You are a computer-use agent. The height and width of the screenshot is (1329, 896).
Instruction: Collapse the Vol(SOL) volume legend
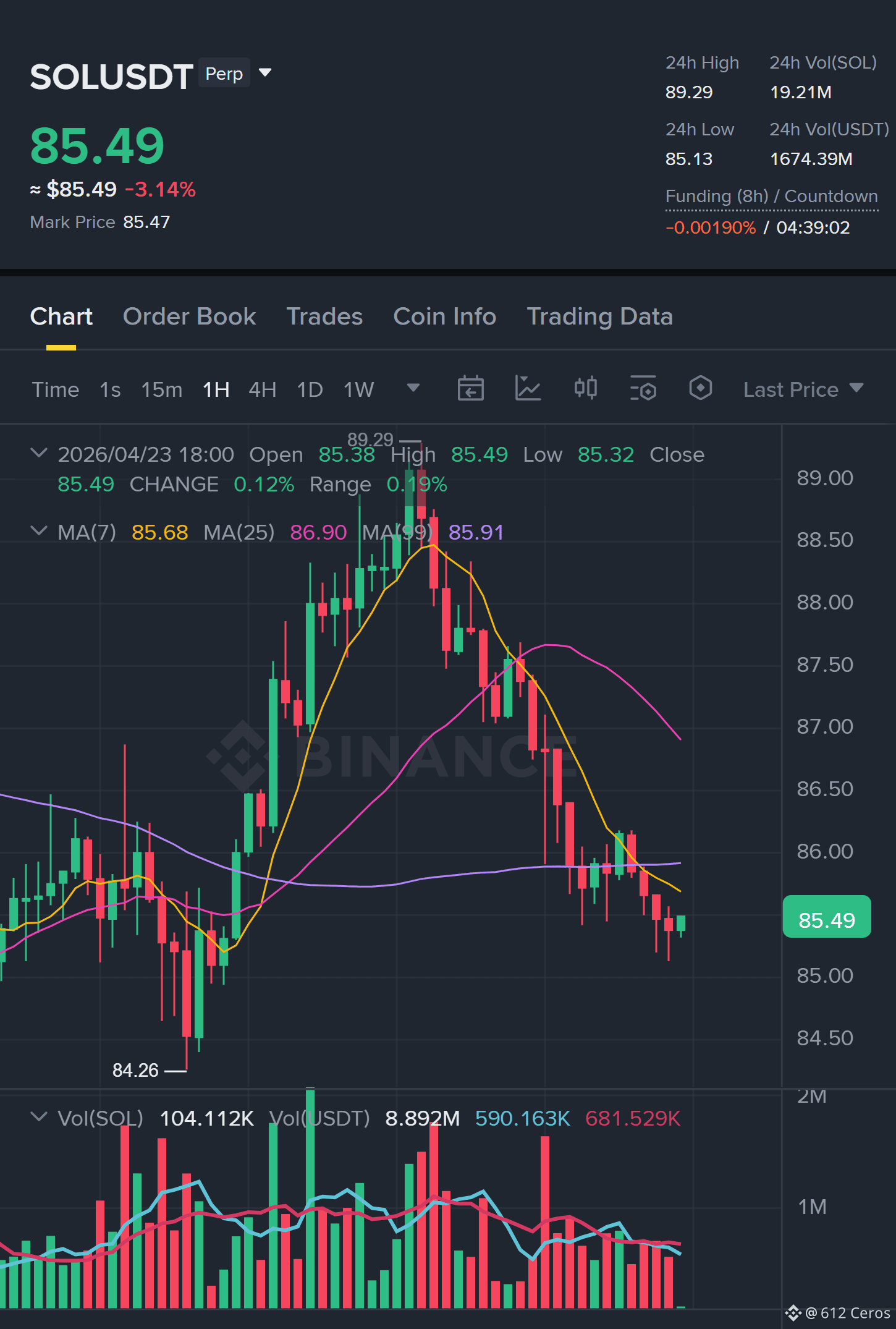(38, 1117)
